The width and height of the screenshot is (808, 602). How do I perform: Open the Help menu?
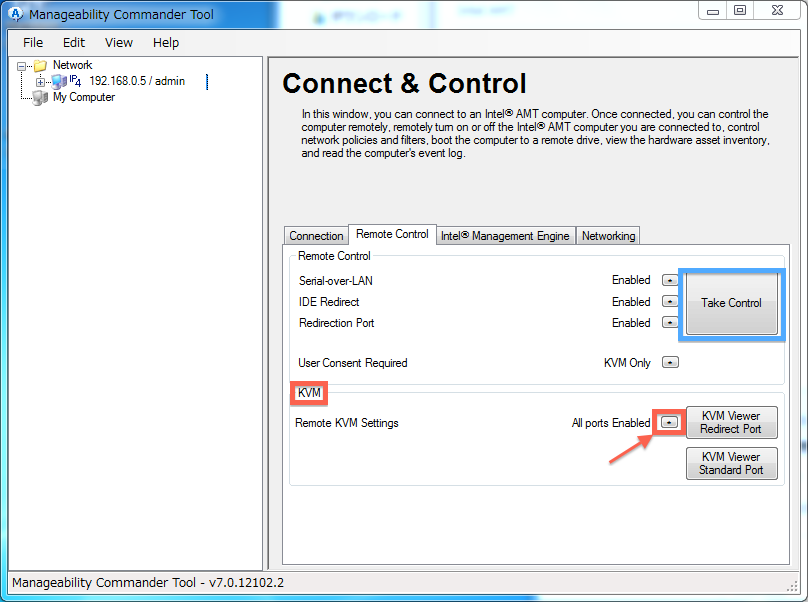point(165,43)
